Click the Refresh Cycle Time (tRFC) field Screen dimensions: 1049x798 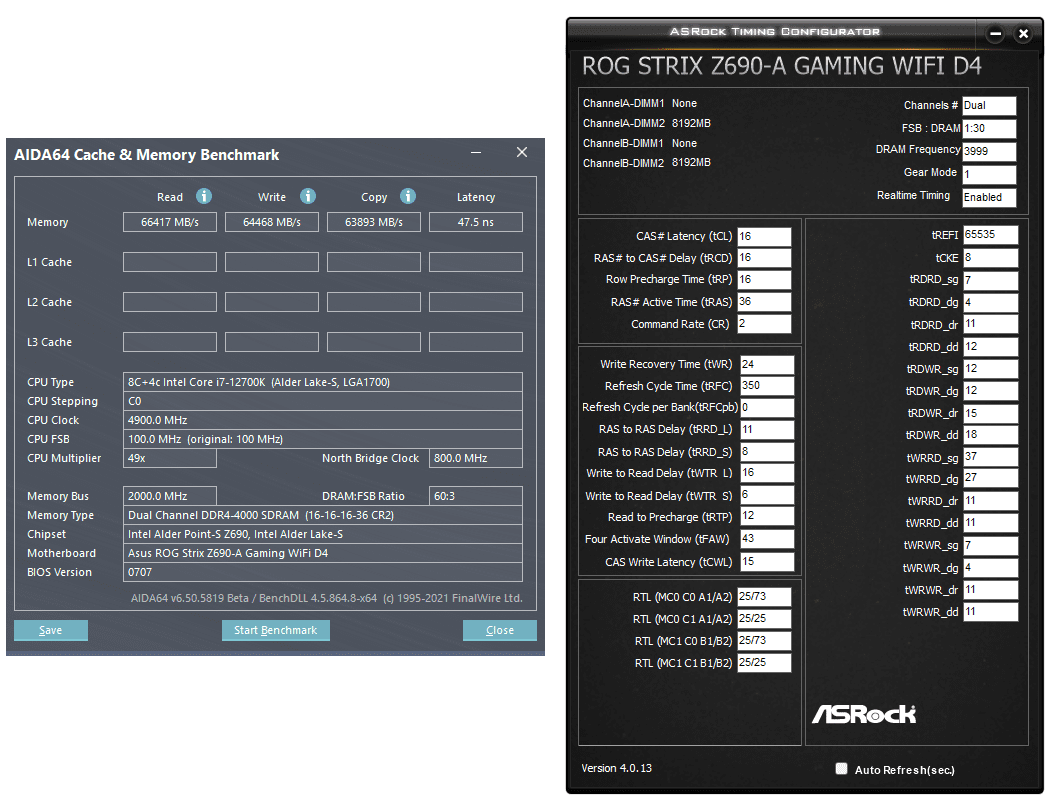click(767, 386)
